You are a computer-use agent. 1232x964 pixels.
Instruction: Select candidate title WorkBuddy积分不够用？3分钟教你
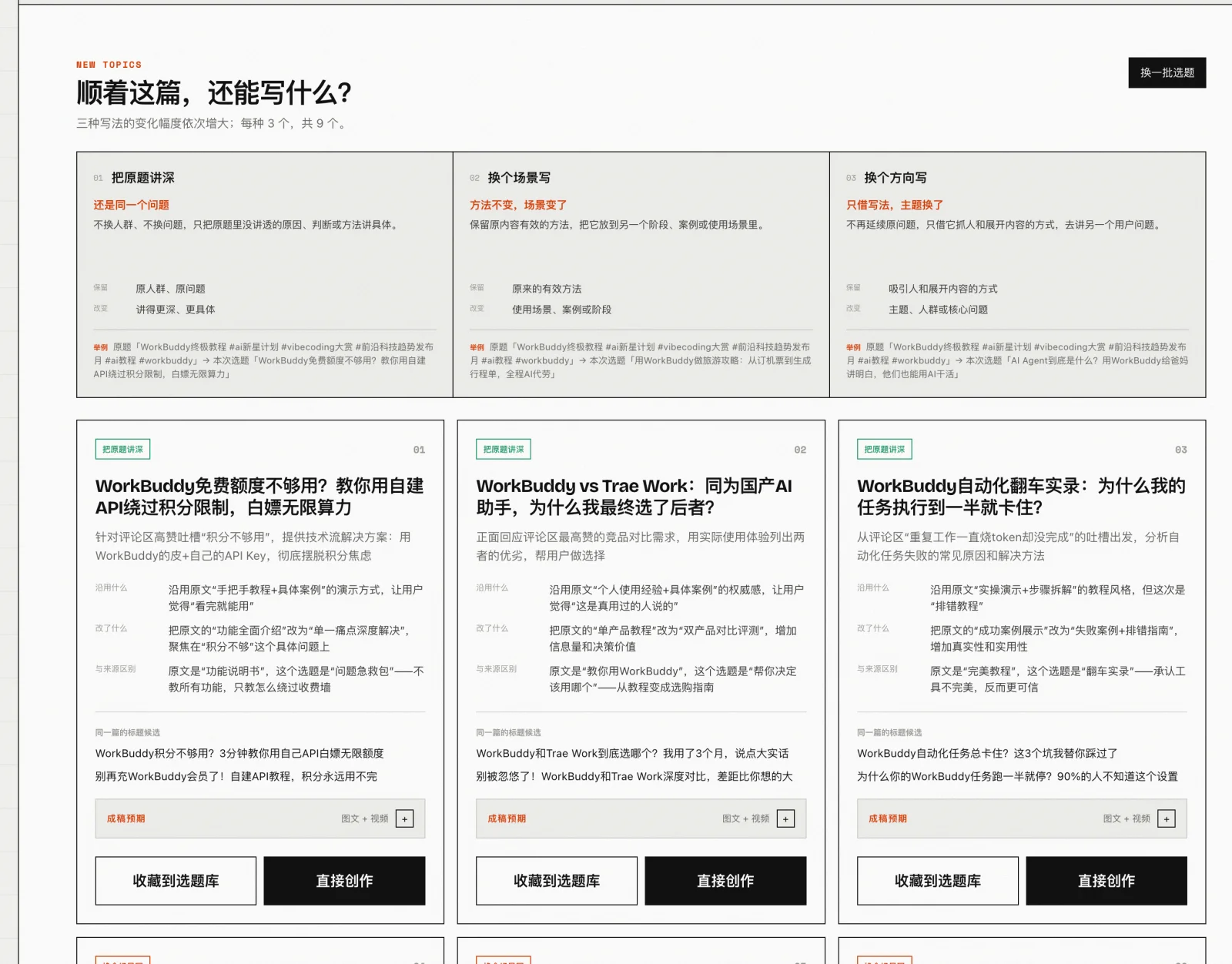(x=239, y=753)
